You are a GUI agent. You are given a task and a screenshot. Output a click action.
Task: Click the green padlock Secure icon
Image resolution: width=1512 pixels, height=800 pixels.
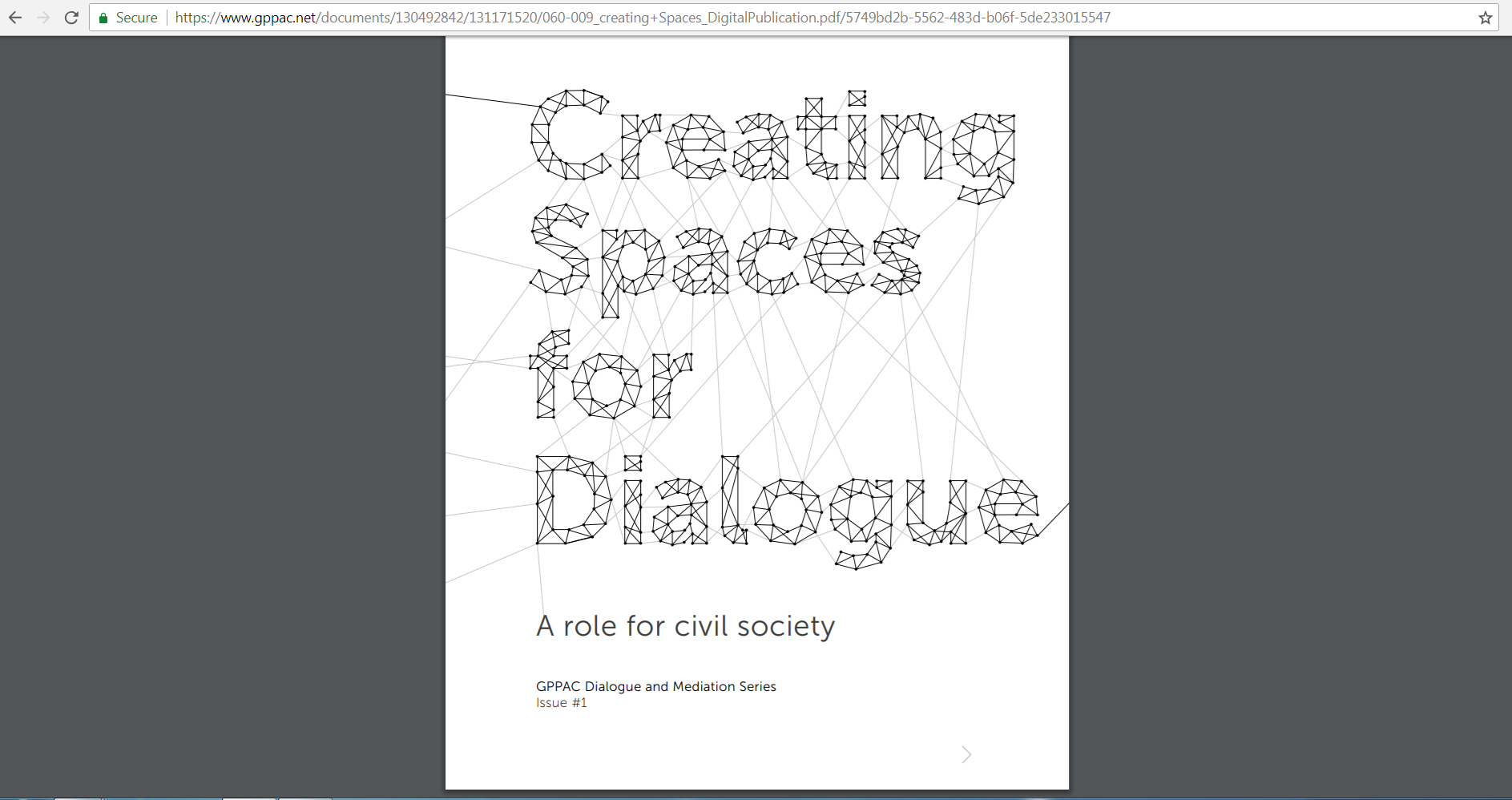pos(103,18)
